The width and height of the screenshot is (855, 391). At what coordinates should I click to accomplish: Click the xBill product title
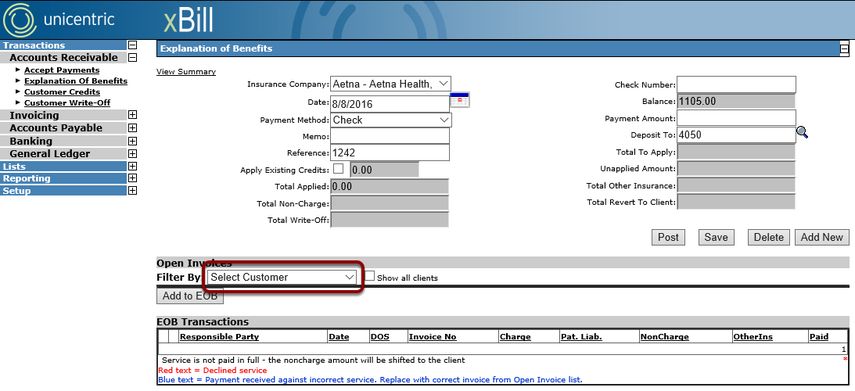click(188, 20)
